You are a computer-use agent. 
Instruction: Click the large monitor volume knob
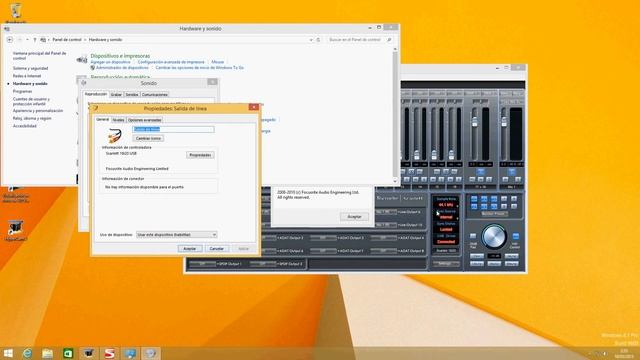(x=494, y=236)
